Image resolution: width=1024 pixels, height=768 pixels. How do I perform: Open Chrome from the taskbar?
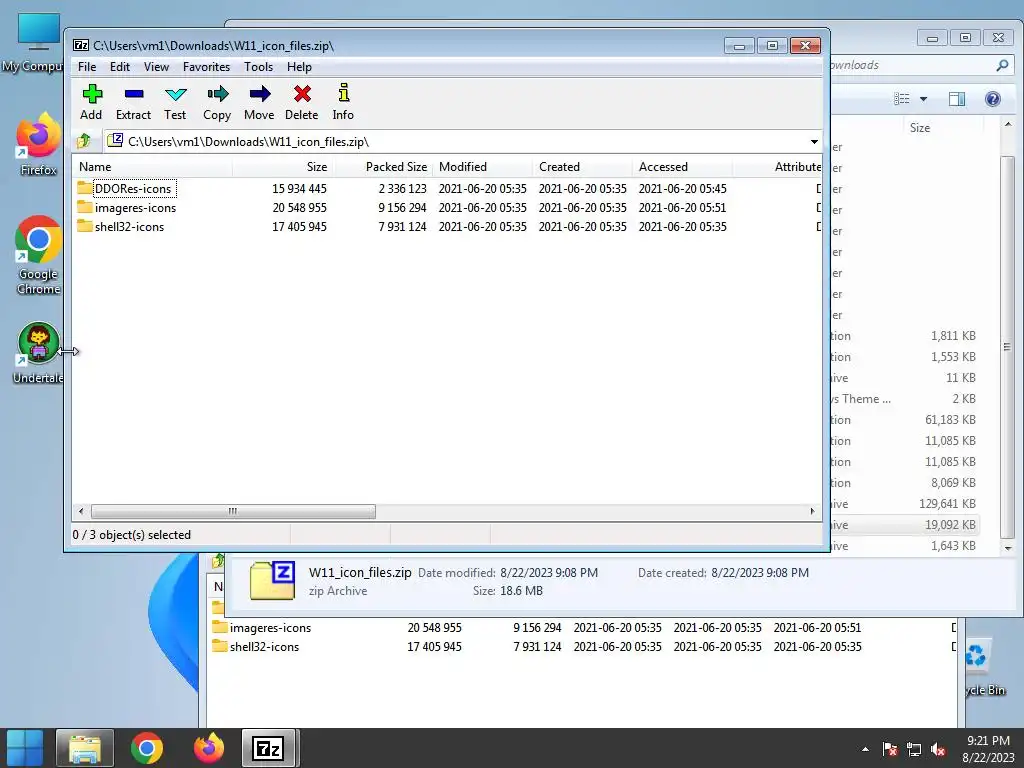click(146, 748)
